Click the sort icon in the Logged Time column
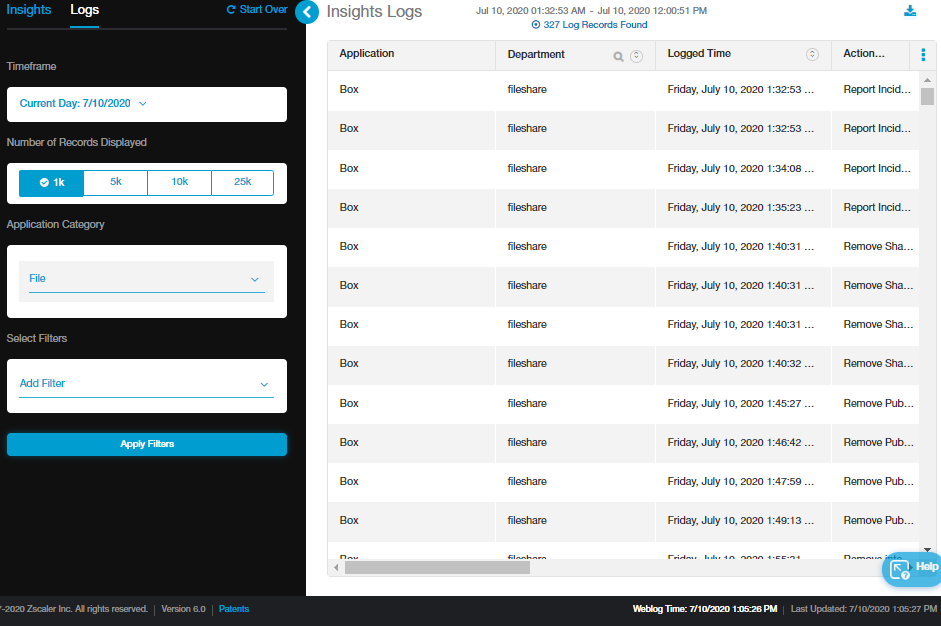This screenshot has width=941, height=626. click(x=812, y=54)
